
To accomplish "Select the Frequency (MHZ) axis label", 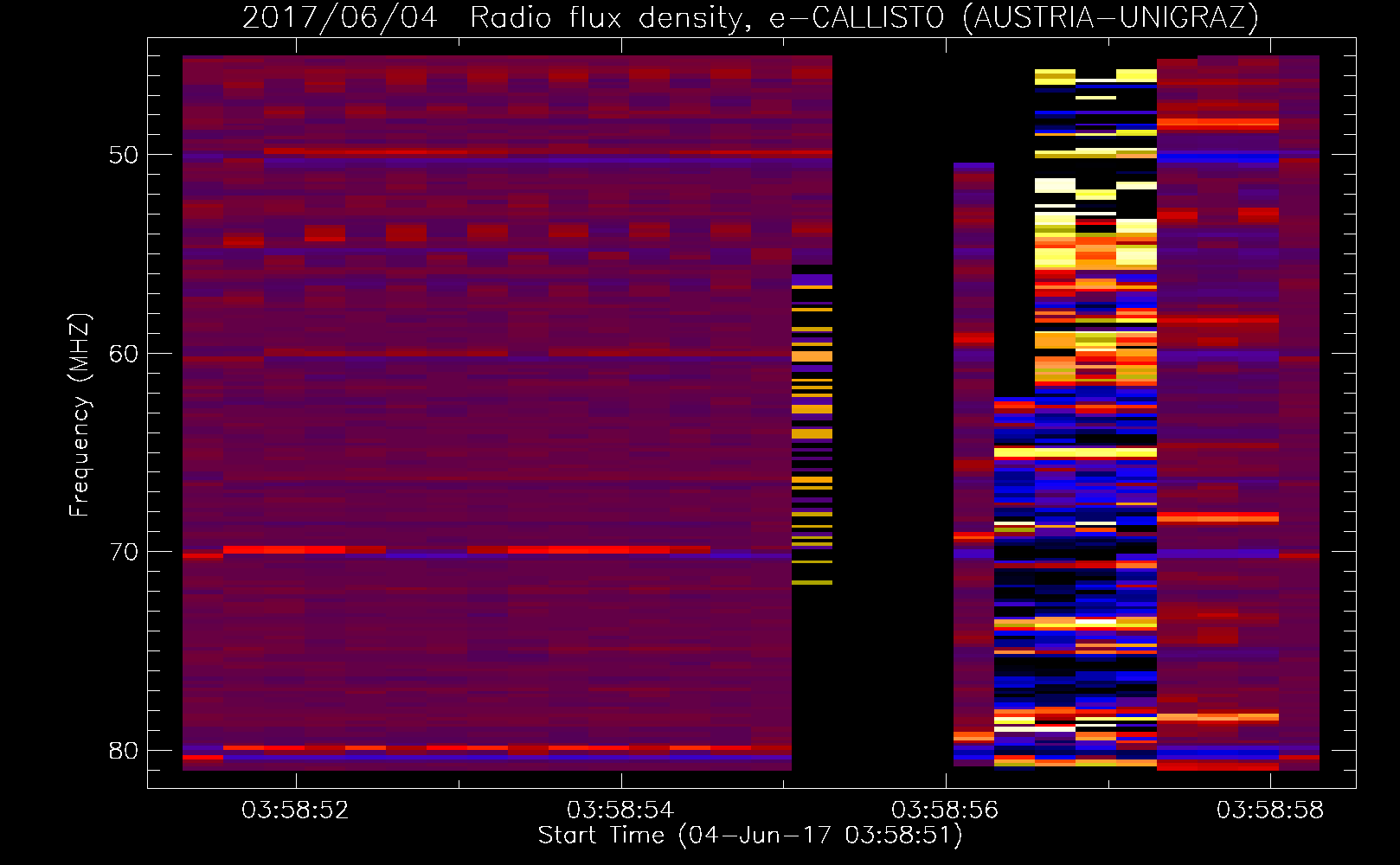I will coord(80,414).
